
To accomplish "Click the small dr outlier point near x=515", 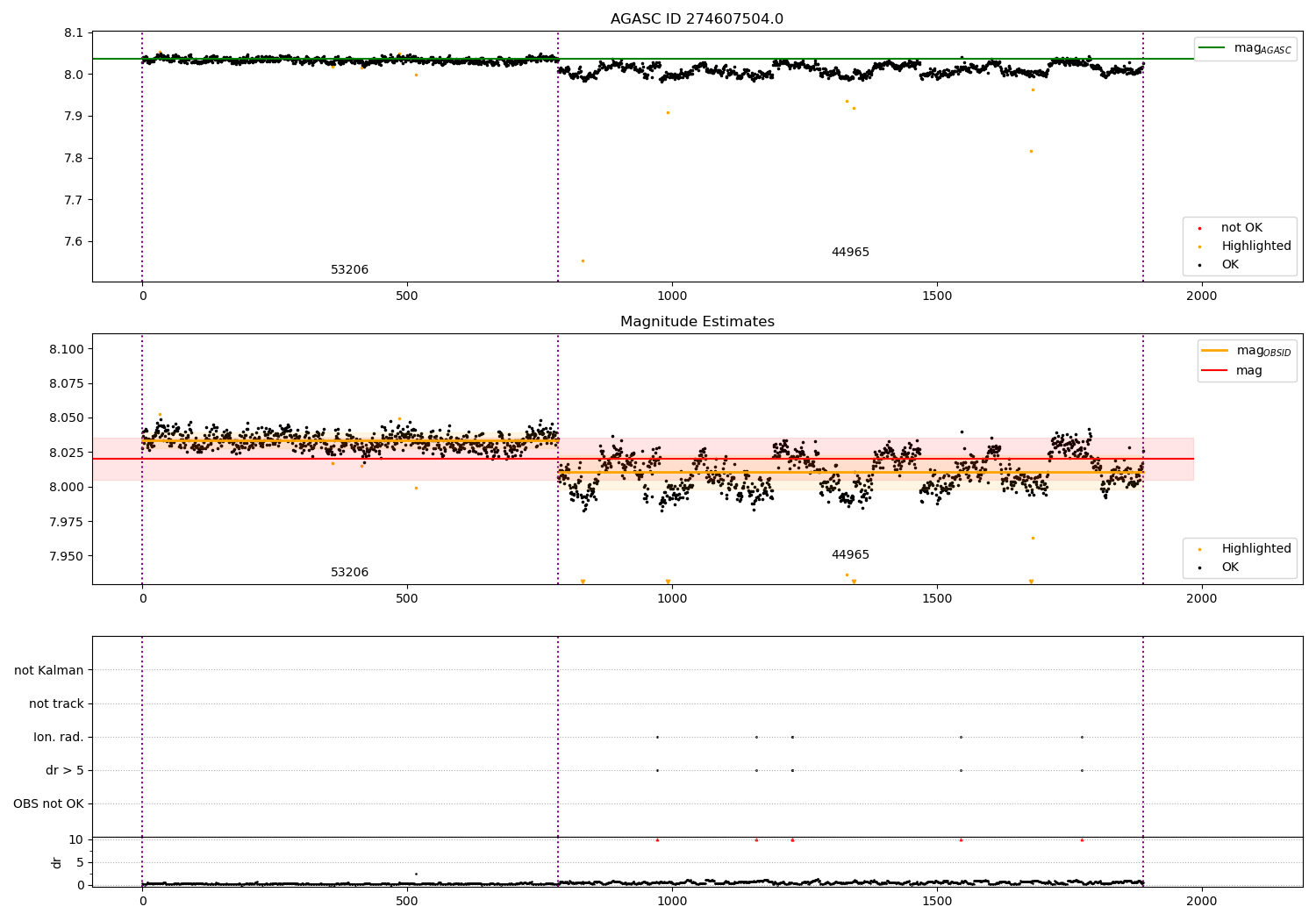I will (x=416, y=874).
